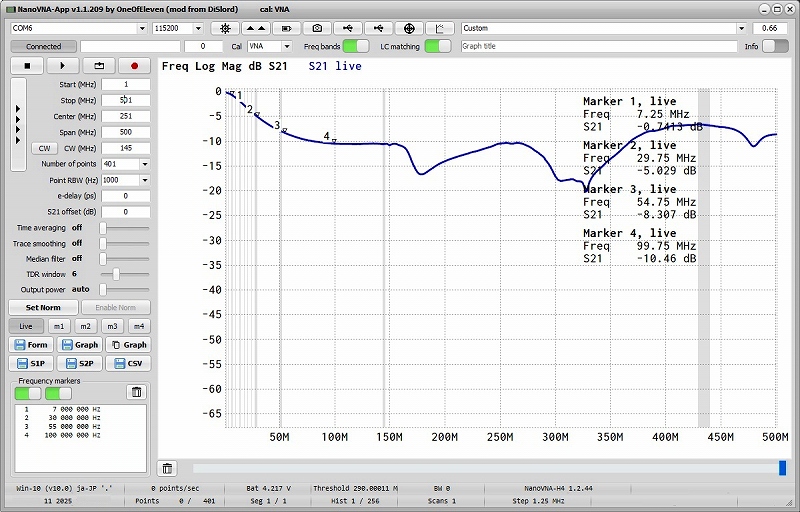Open the COM6 port dropdown
Viewport: 800px width, 512px height.
(x=79, y=28)
